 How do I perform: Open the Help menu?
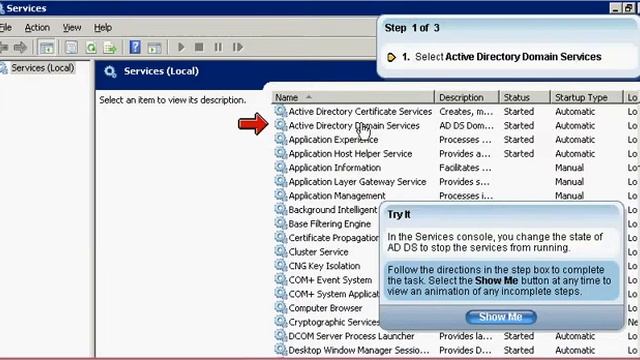[x=103, y=28]
